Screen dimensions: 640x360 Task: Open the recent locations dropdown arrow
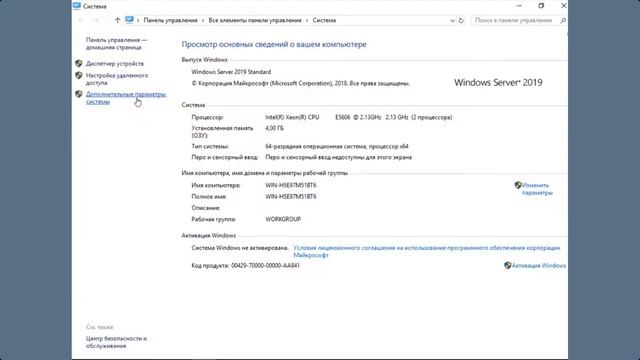pos(107,20)
